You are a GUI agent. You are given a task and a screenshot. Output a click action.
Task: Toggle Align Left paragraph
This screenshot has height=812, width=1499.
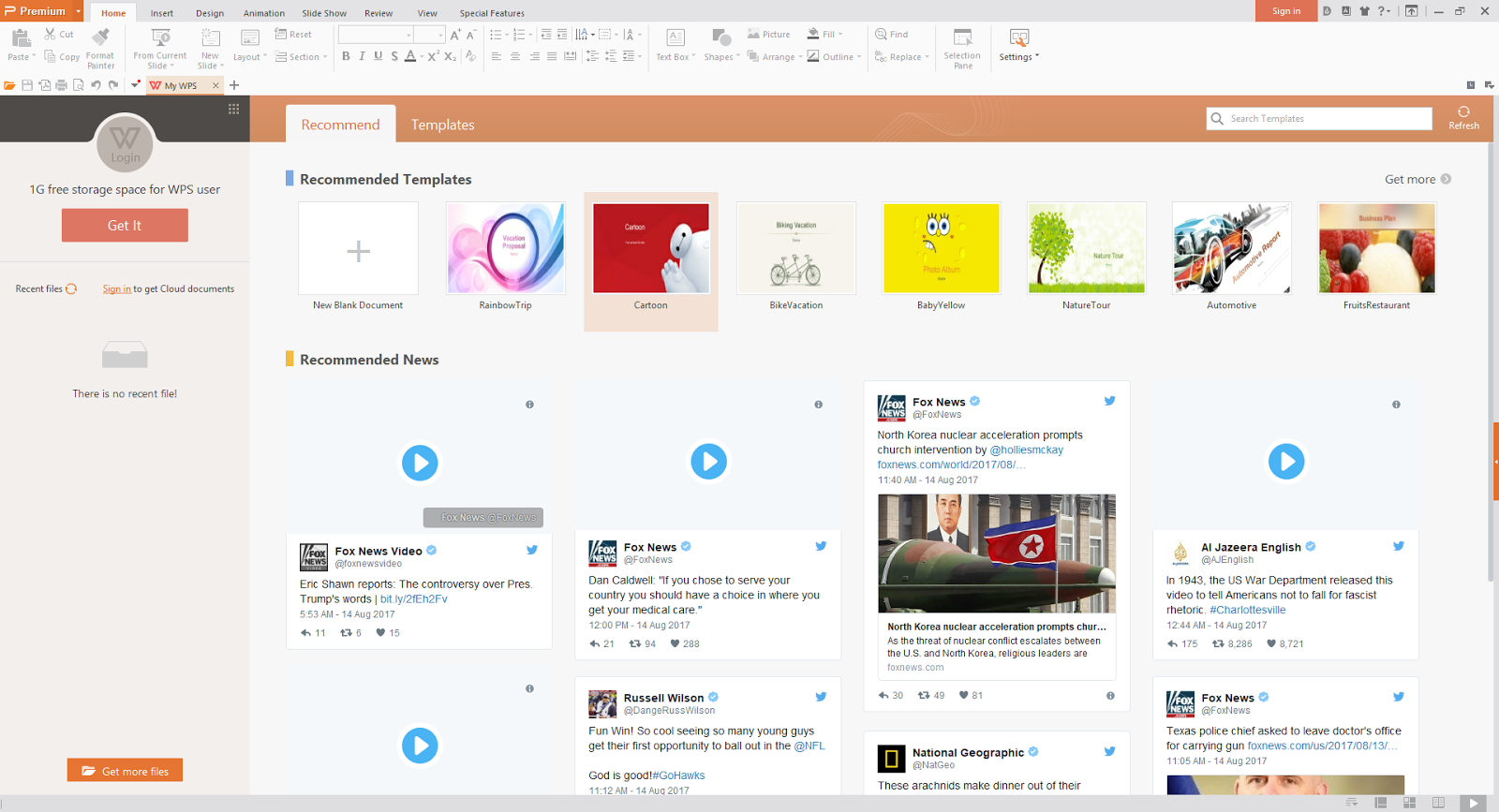click(x=497, y=56)
